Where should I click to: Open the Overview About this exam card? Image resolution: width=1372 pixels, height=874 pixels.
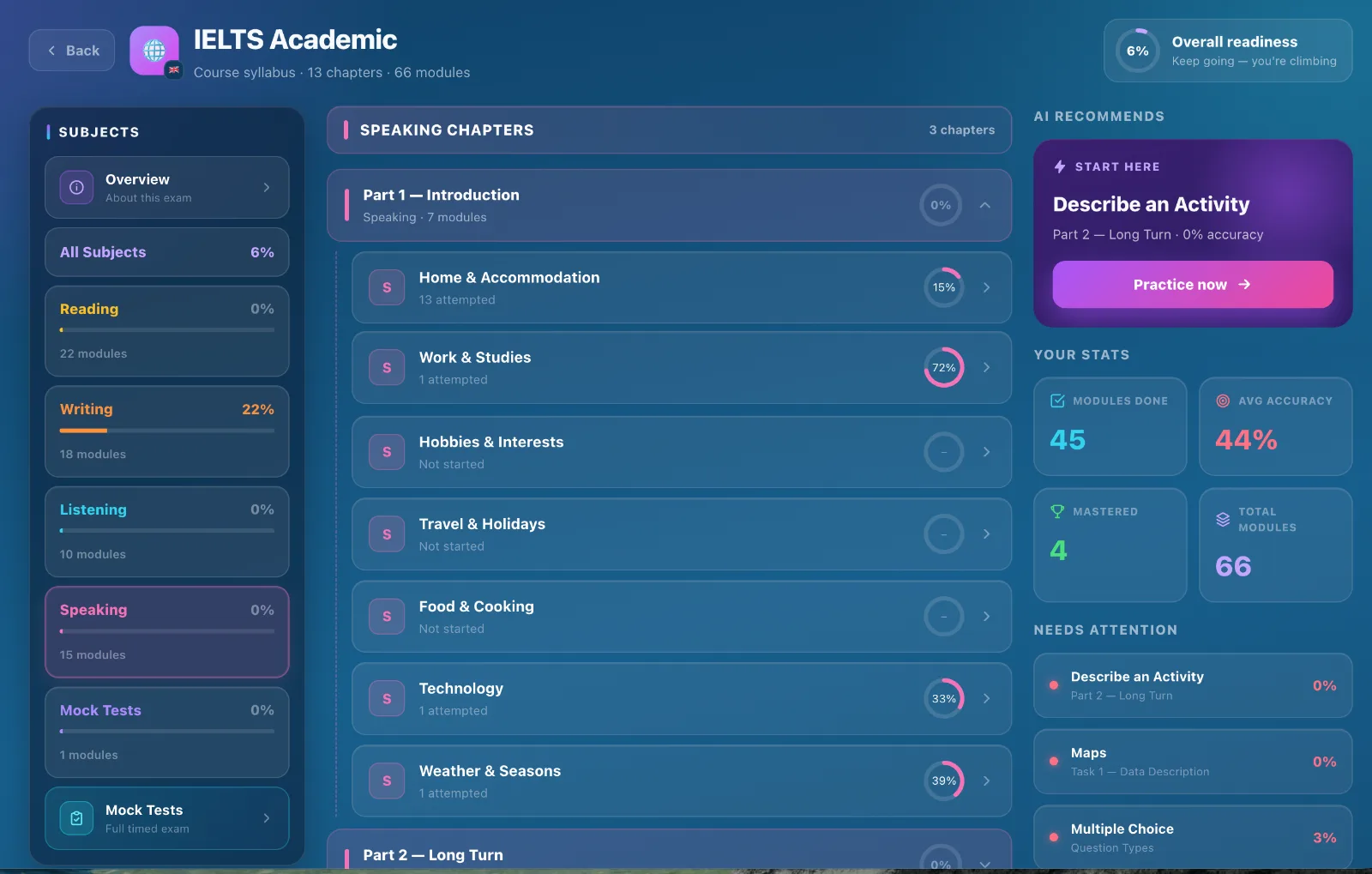click(x=167, y=187)
